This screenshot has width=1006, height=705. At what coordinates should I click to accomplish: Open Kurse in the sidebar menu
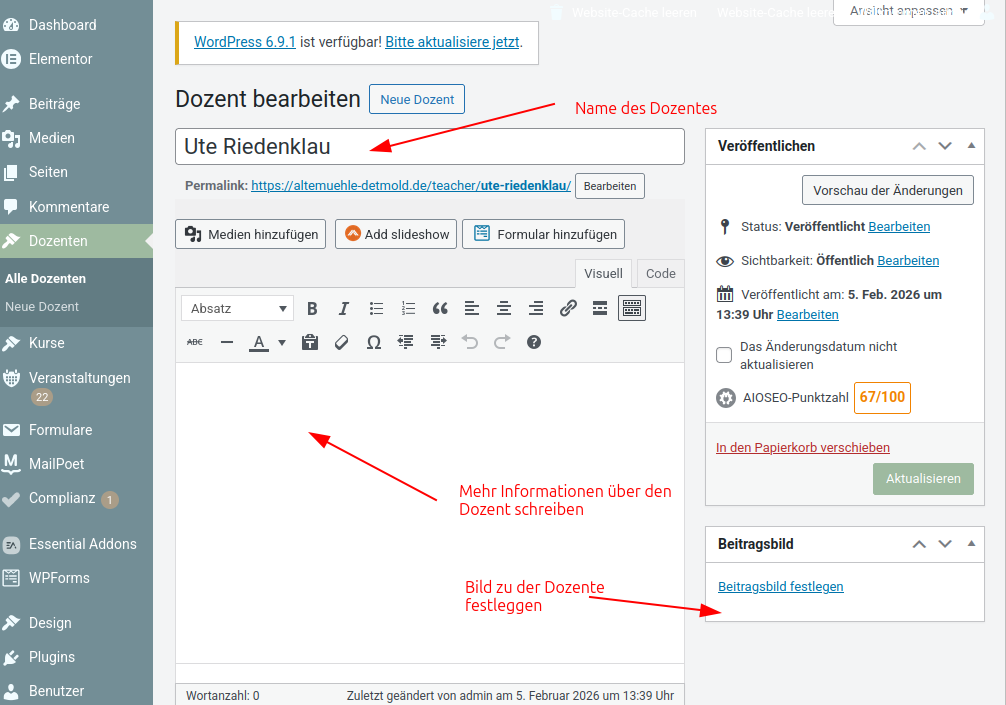(x=47, y=343)
